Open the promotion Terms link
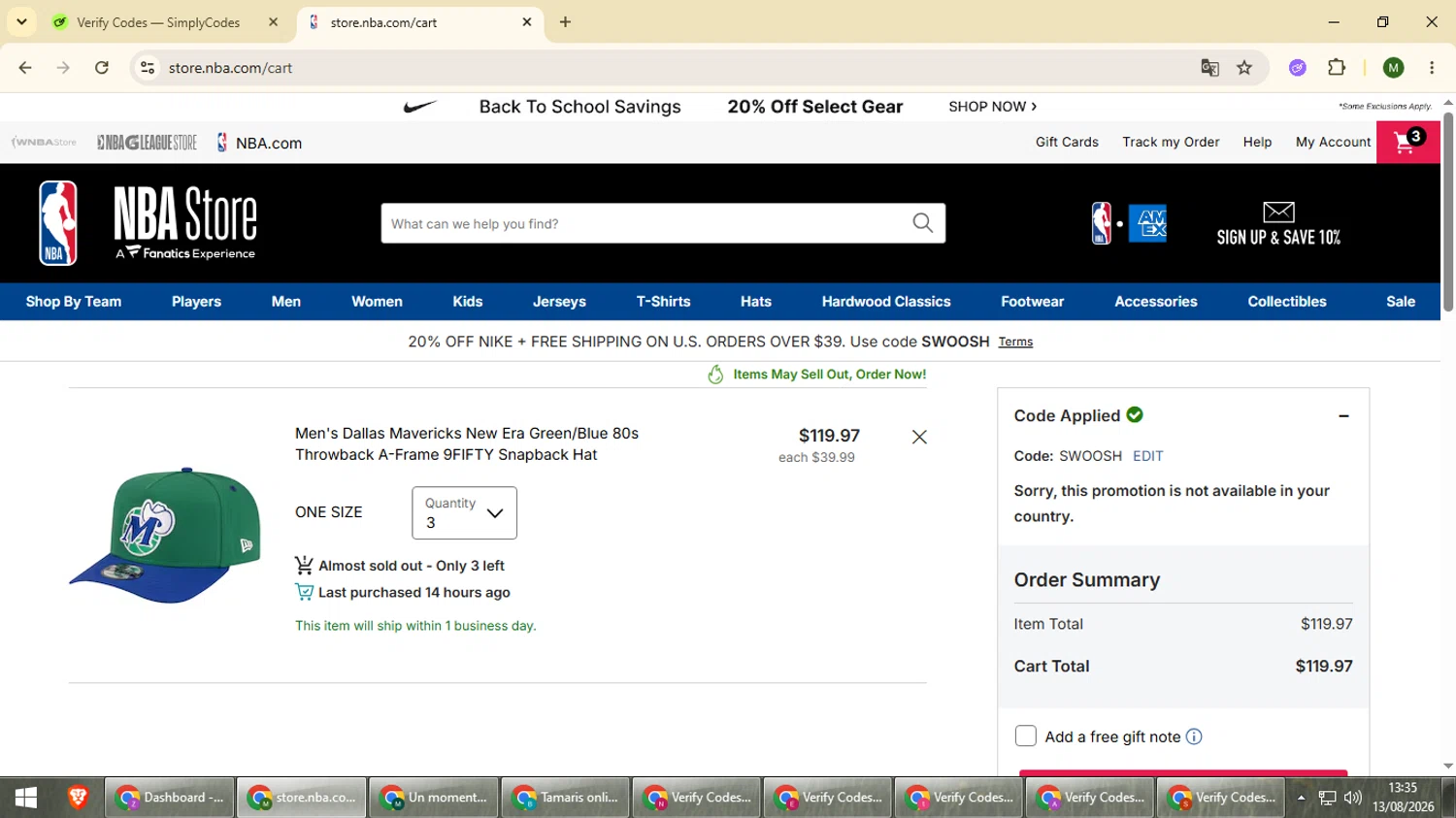Screen dimensions: 1456x818 [x=1015, y=342]
